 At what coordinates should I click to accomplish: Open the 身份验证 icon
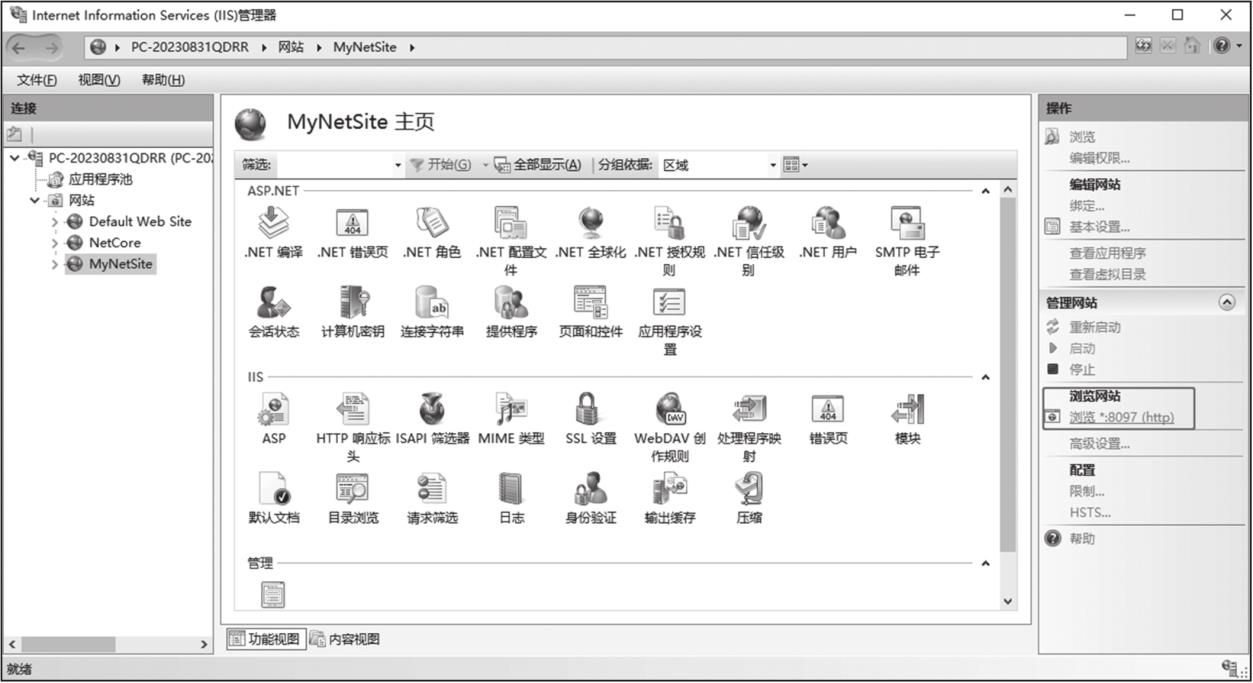click(590, 488)
